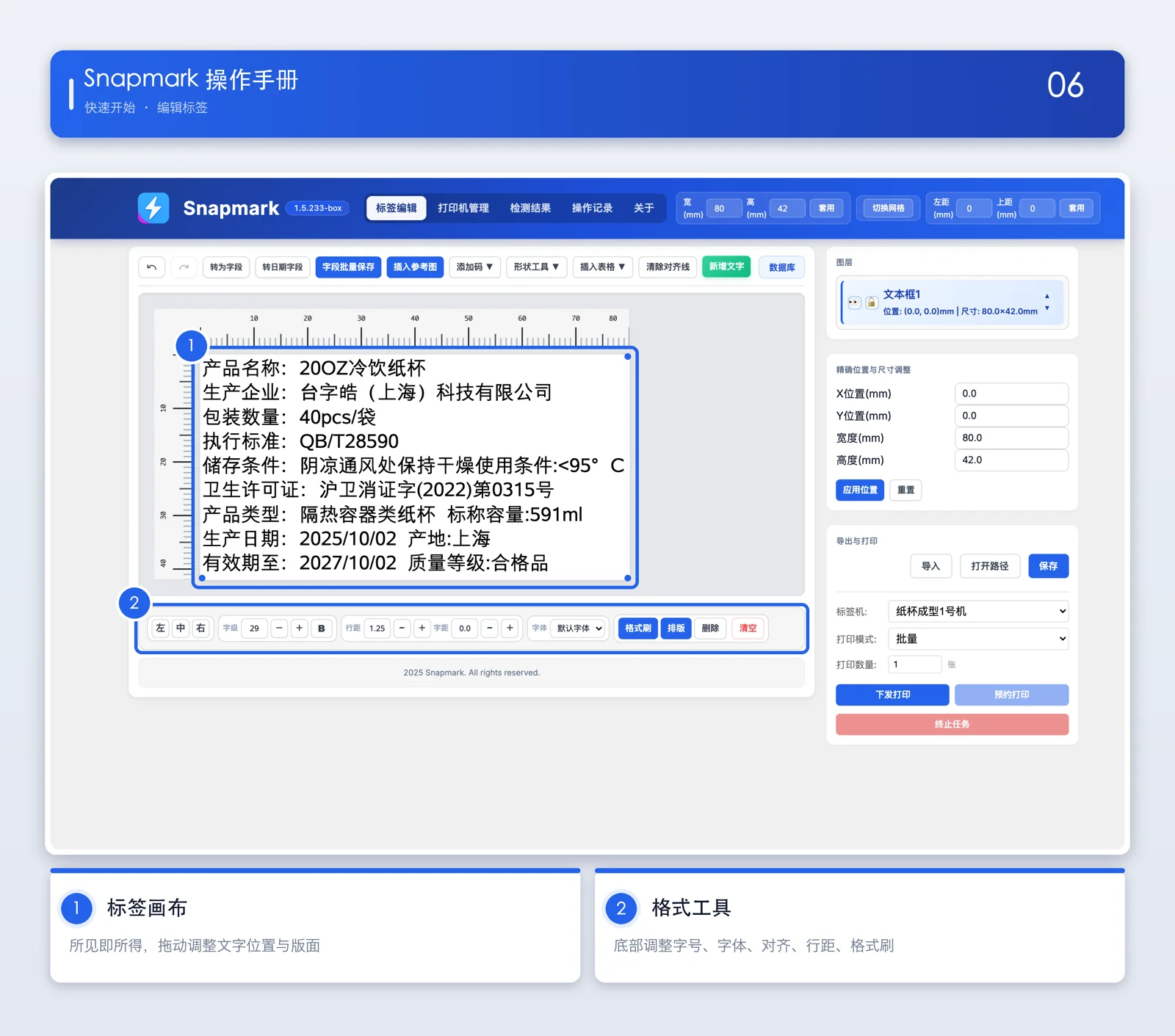The height and width of the screenshot is (1036, 1175).
Task: Switch to the 操作记录 tab
Action: pyautogui.click(x=592, y=209)
